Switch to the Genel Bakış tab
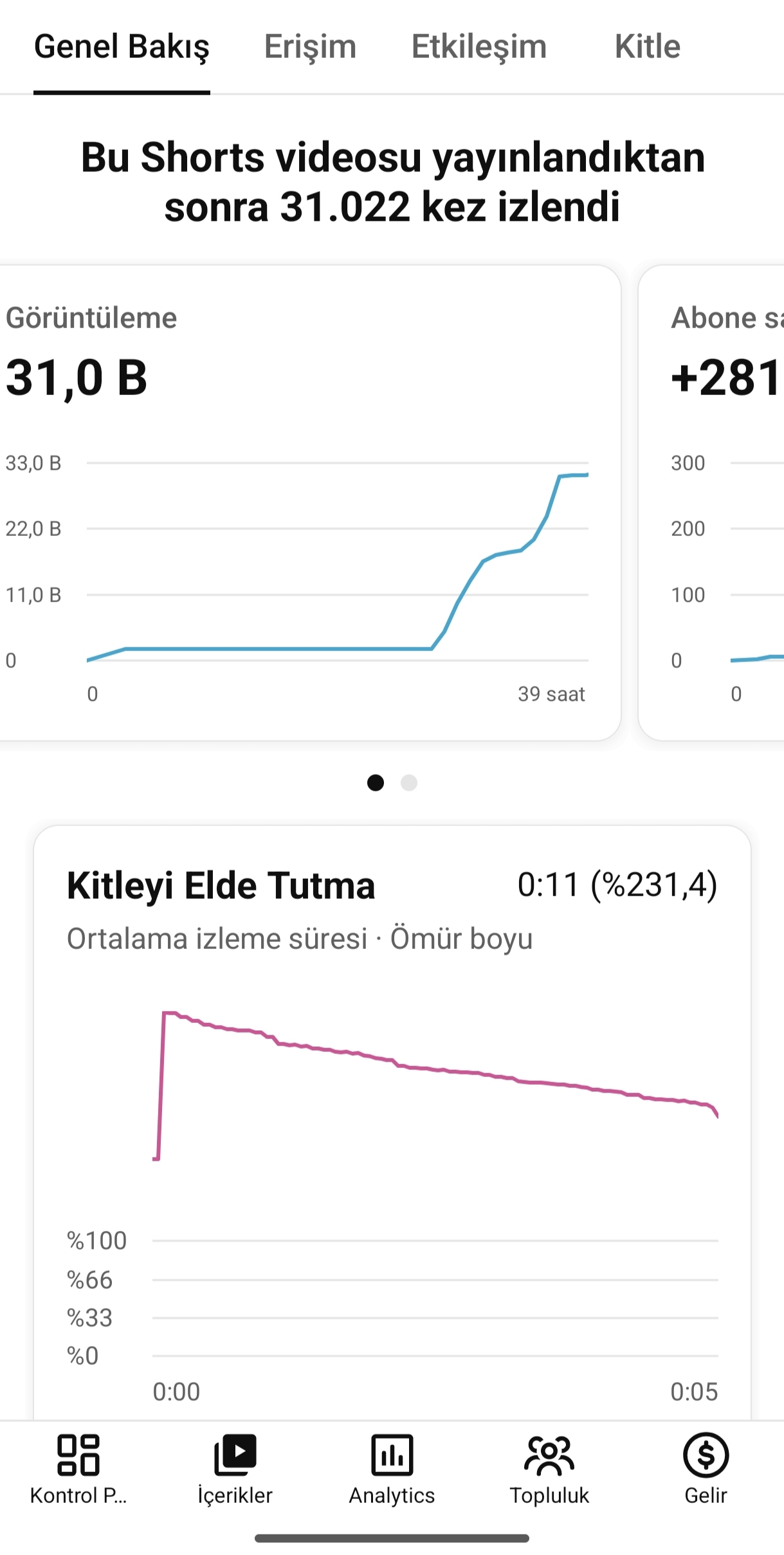 click(x=122, y=47)
